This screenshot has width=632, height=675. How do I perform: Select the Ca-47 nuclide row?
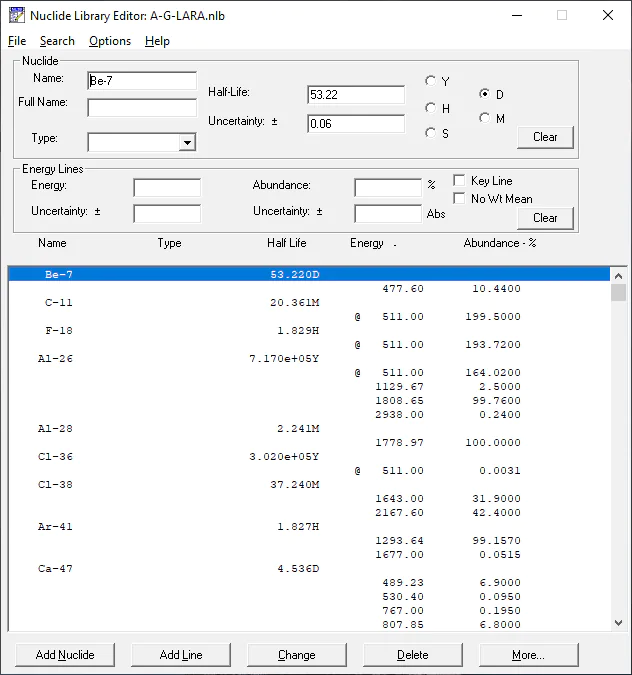click(x=309, y=568)
